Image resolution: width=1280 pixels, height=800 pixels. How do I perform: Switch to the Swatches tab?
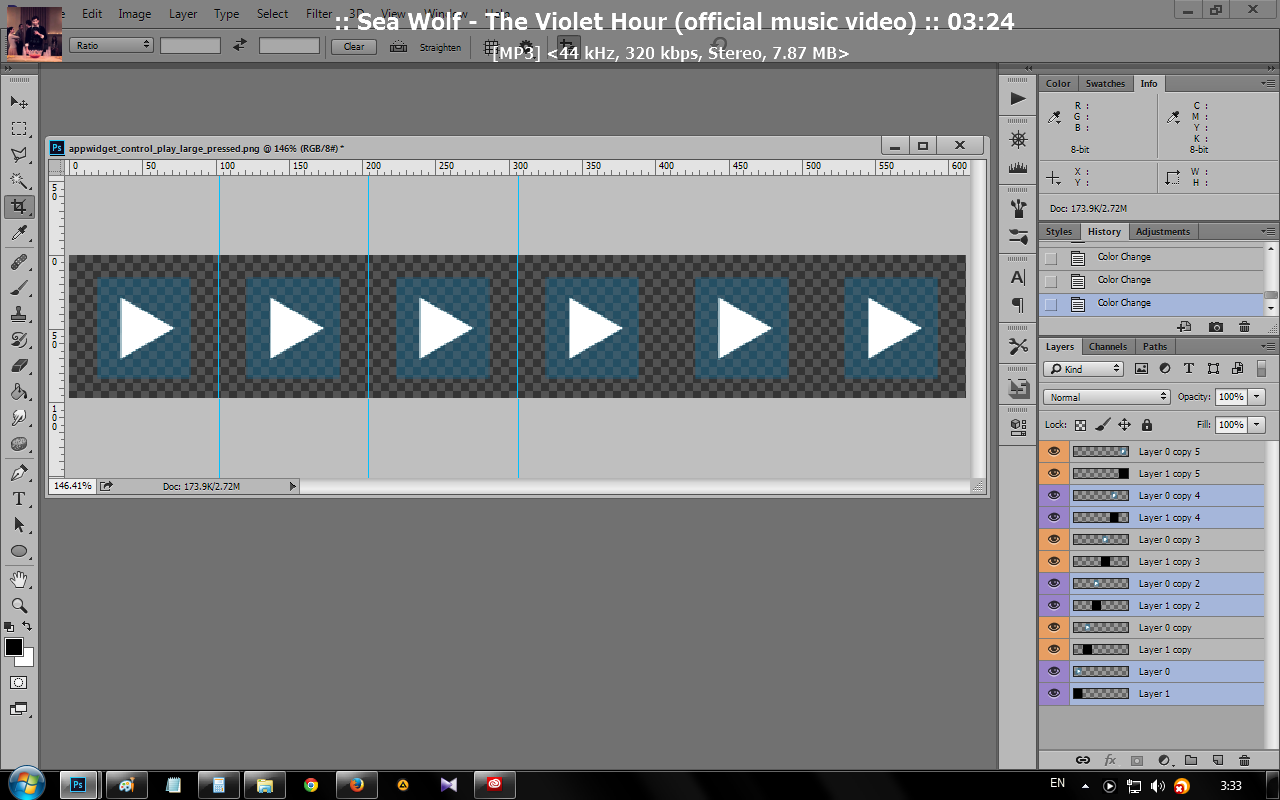click(1105, 84)
